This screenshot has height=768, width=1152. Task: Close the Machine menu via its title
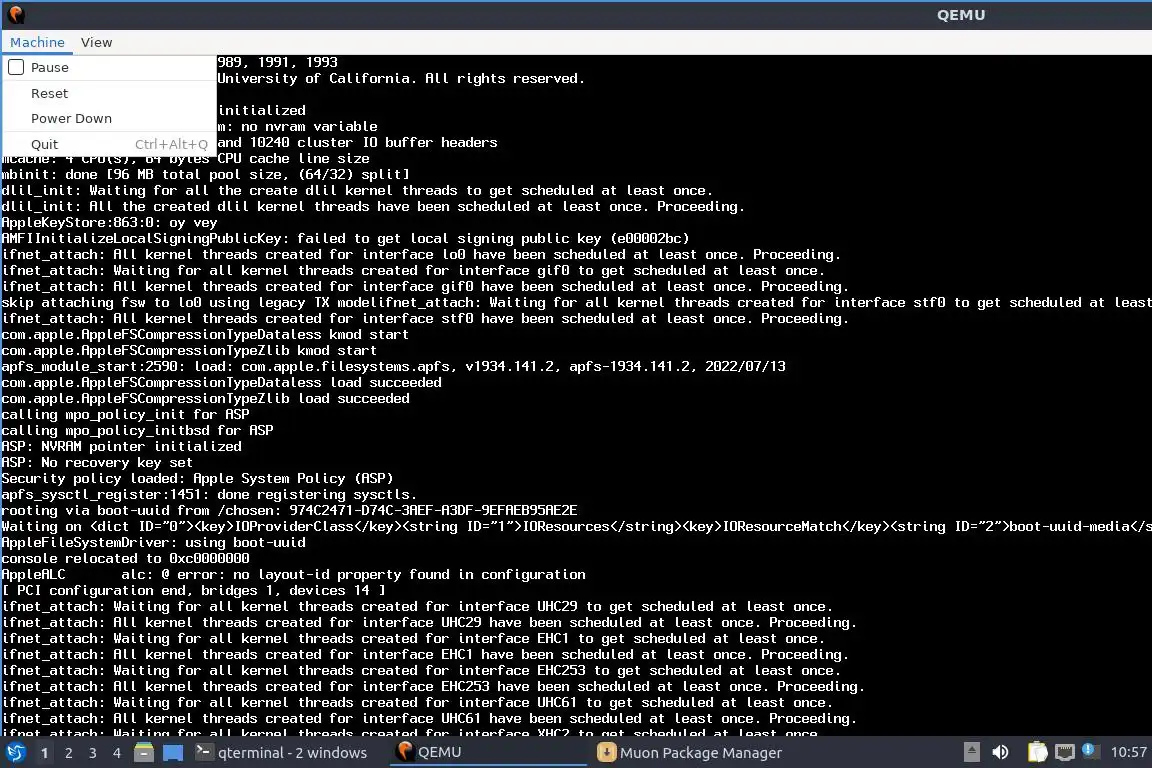(x=37, y=43)
